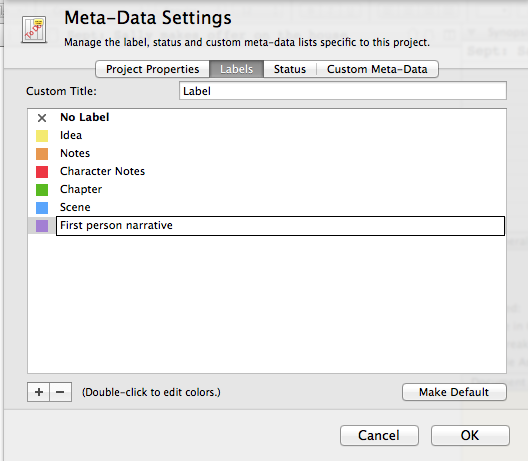
Task: Click the Make Default button
Action: pyautogui.click(x=454, y=392)
